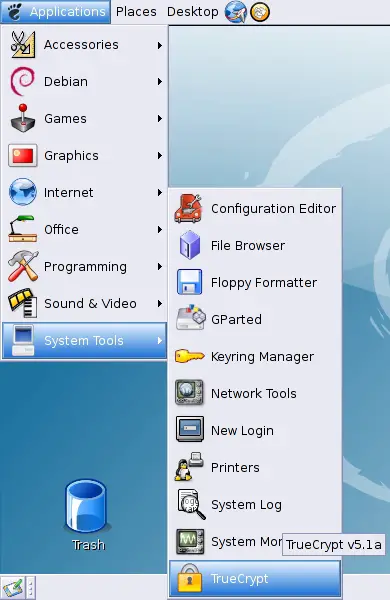Expand Games submenu arrow
The height and width of the screenshot is (600, 390).
click(x=160, y=119)
